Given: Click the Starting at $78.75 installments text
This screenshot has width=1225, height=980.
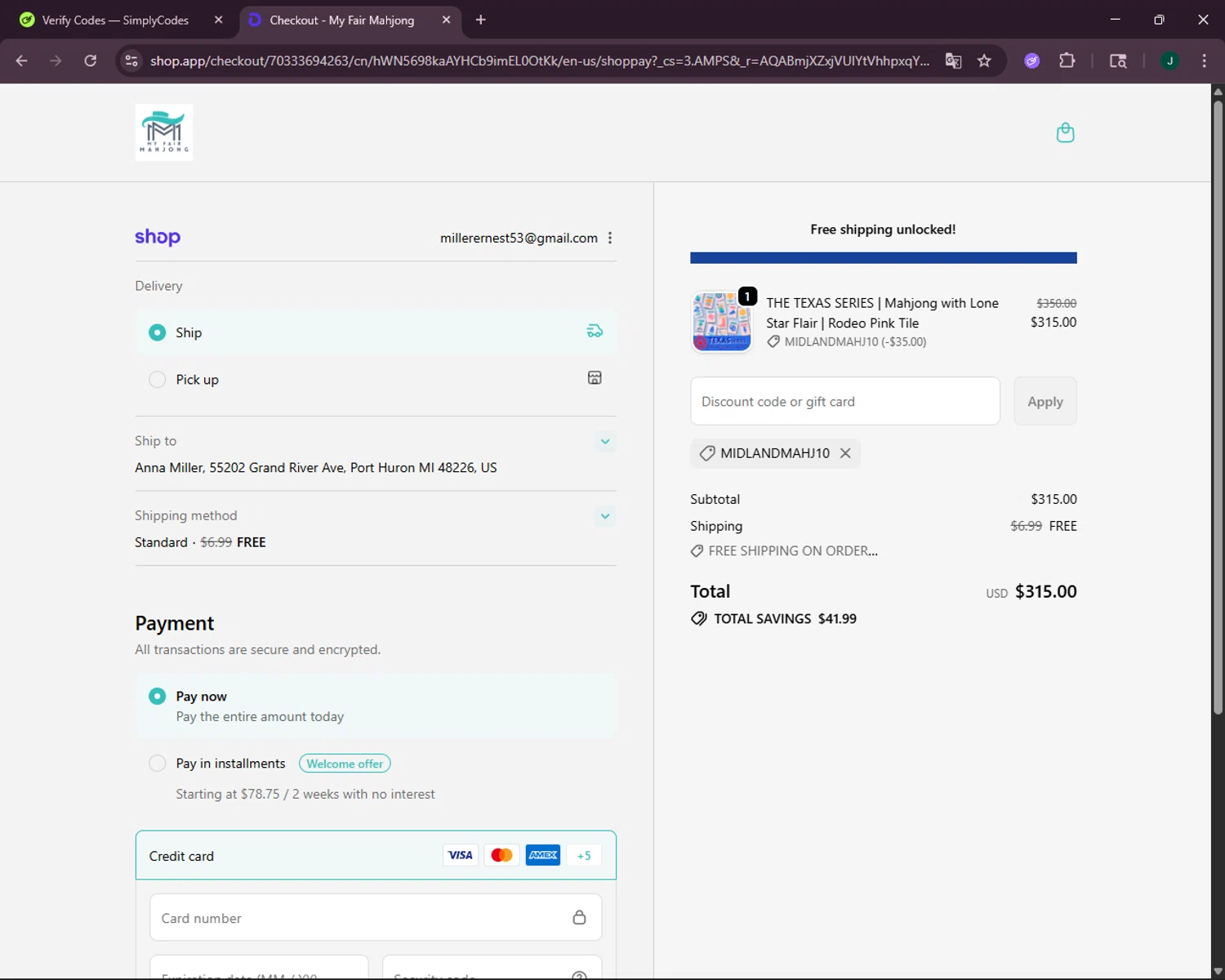Looking at the screenshot, I should coord(305,794).
